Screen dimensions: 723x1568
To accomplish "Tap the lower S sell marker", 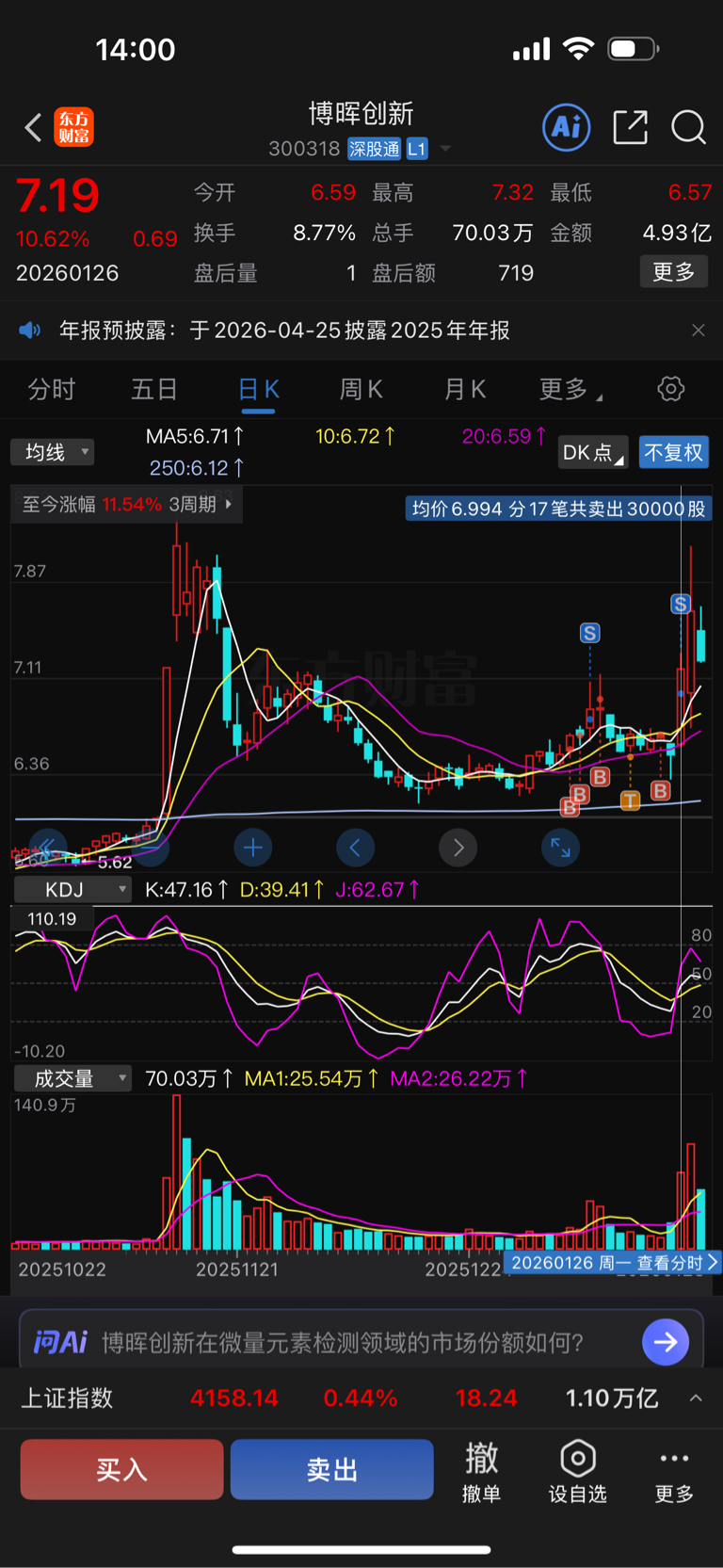I will (x=589, y=634).
